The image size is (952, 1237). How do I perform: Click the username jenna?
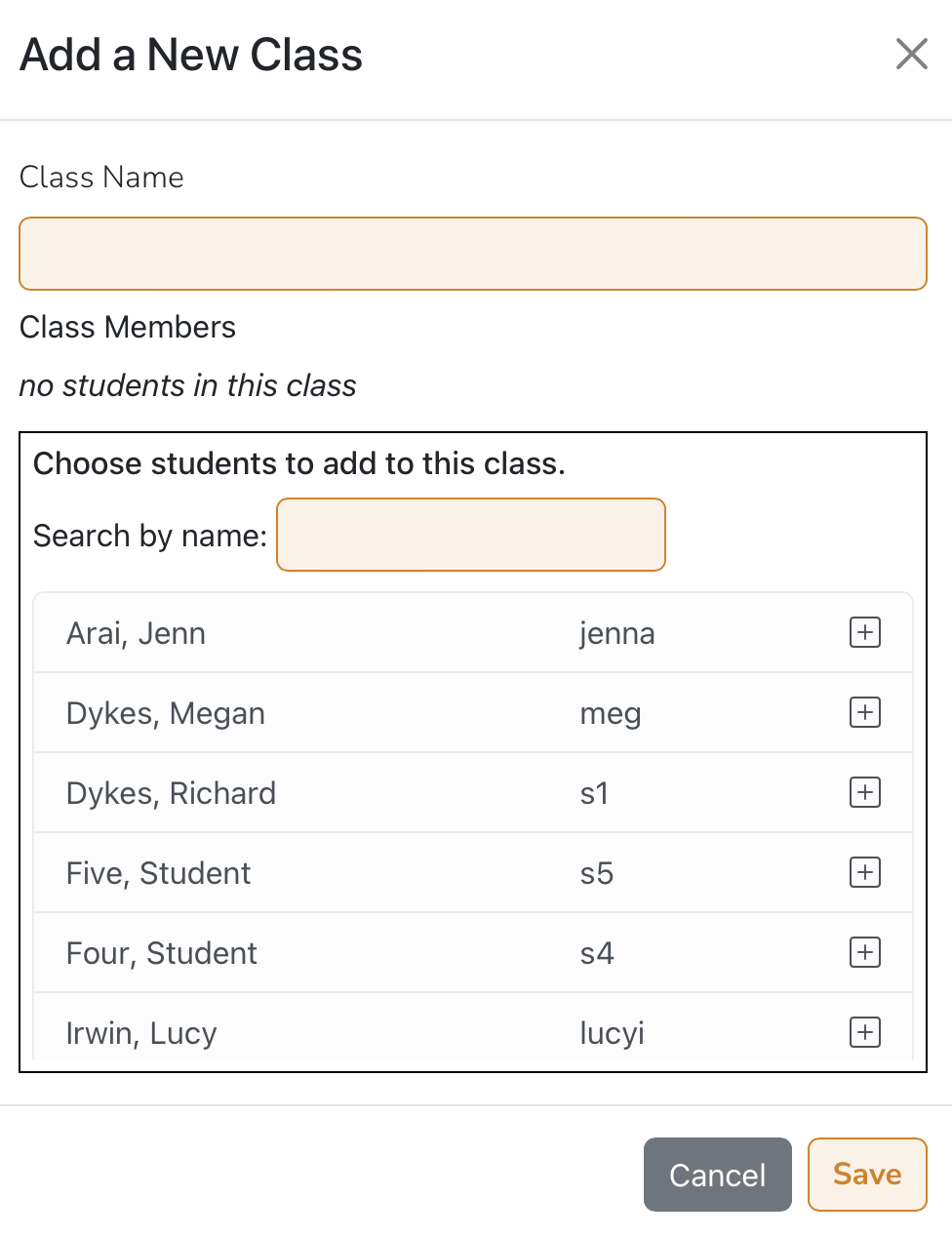point(616,634)
